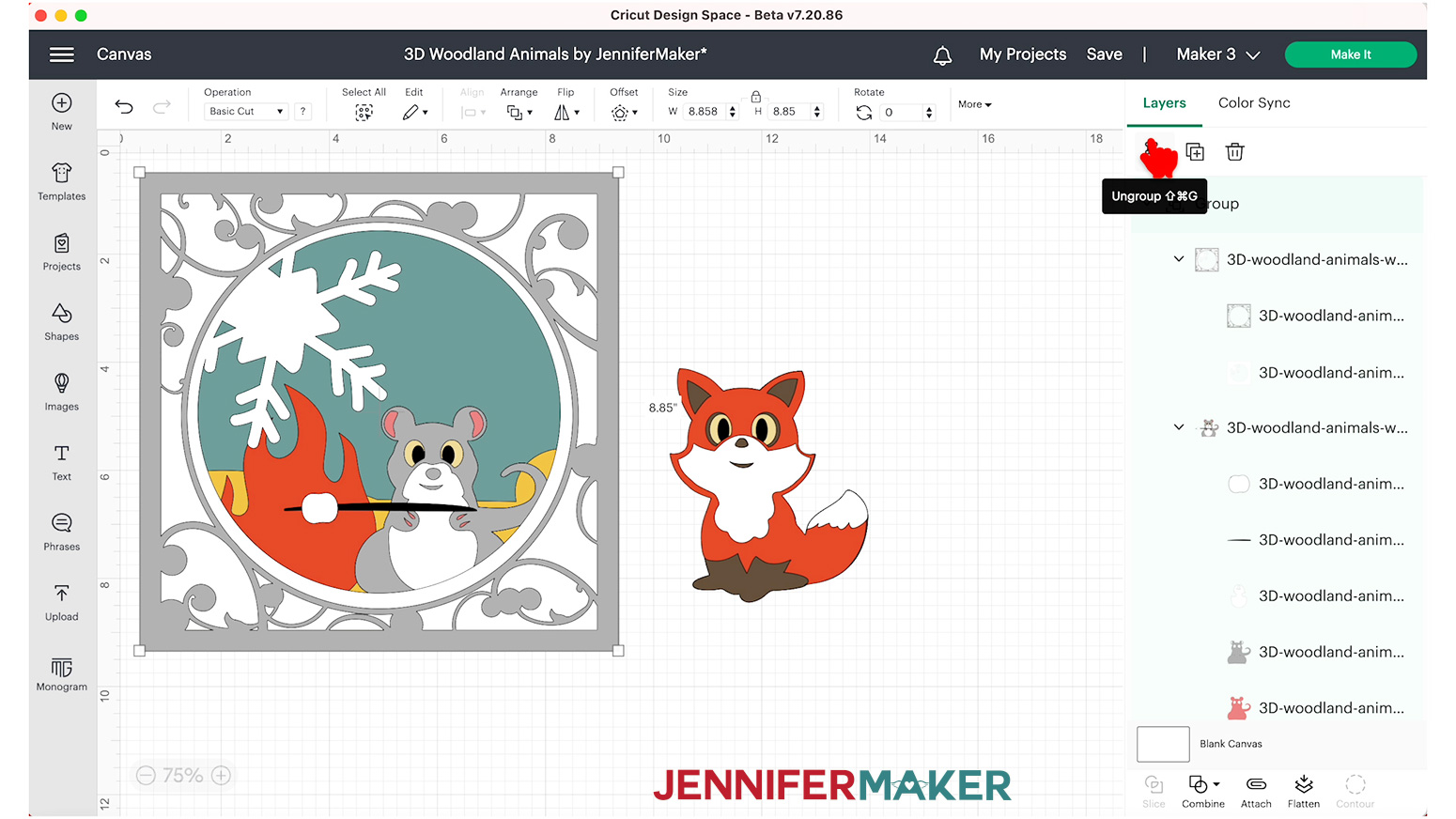
Task: Open the Projects panel
Action: click(x=62, y=253)
